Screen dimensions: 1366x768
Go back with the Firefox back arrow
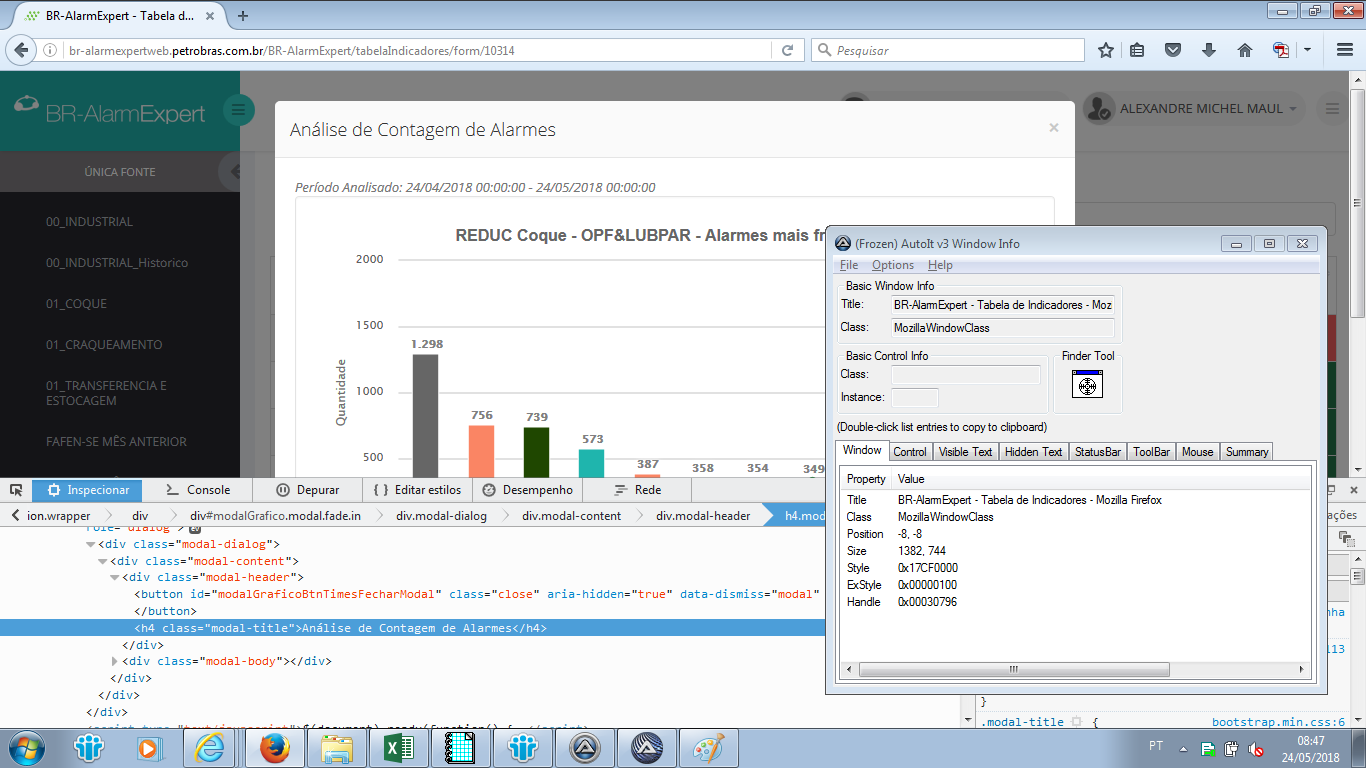pyautogui.click(x=21, y=50)
